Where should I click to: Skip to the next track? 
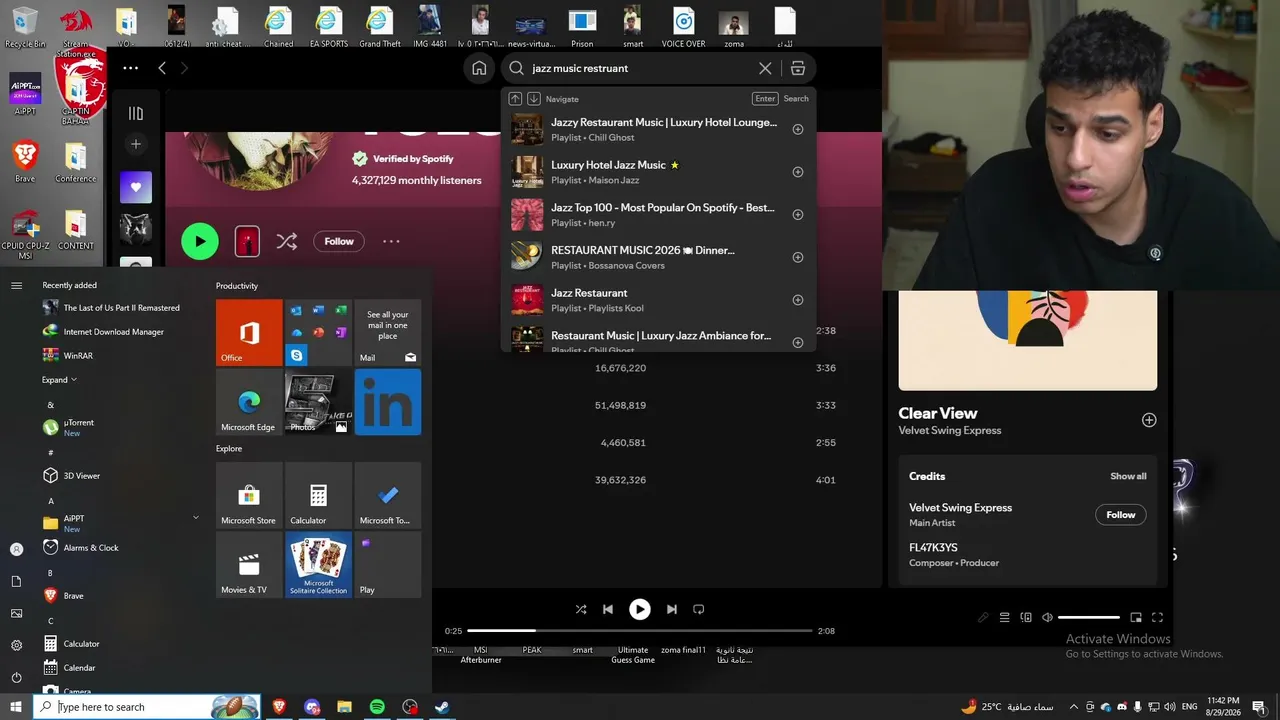pyautogui.click(x=672, y=609)
